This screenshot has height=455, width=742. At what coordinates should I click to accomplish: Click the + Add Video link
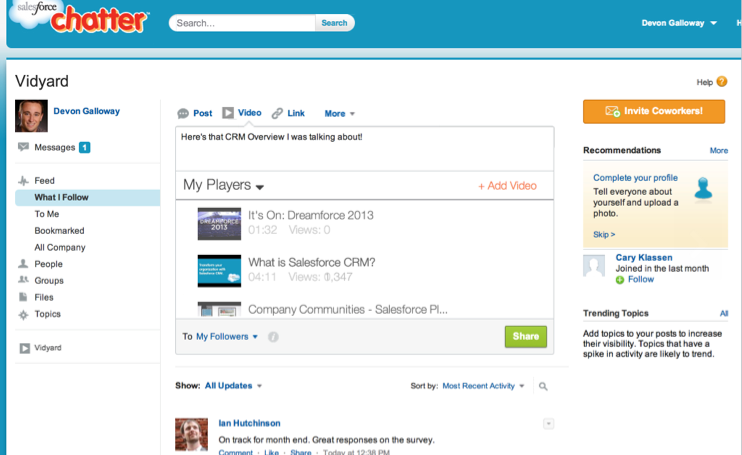[x=507, y=186]
